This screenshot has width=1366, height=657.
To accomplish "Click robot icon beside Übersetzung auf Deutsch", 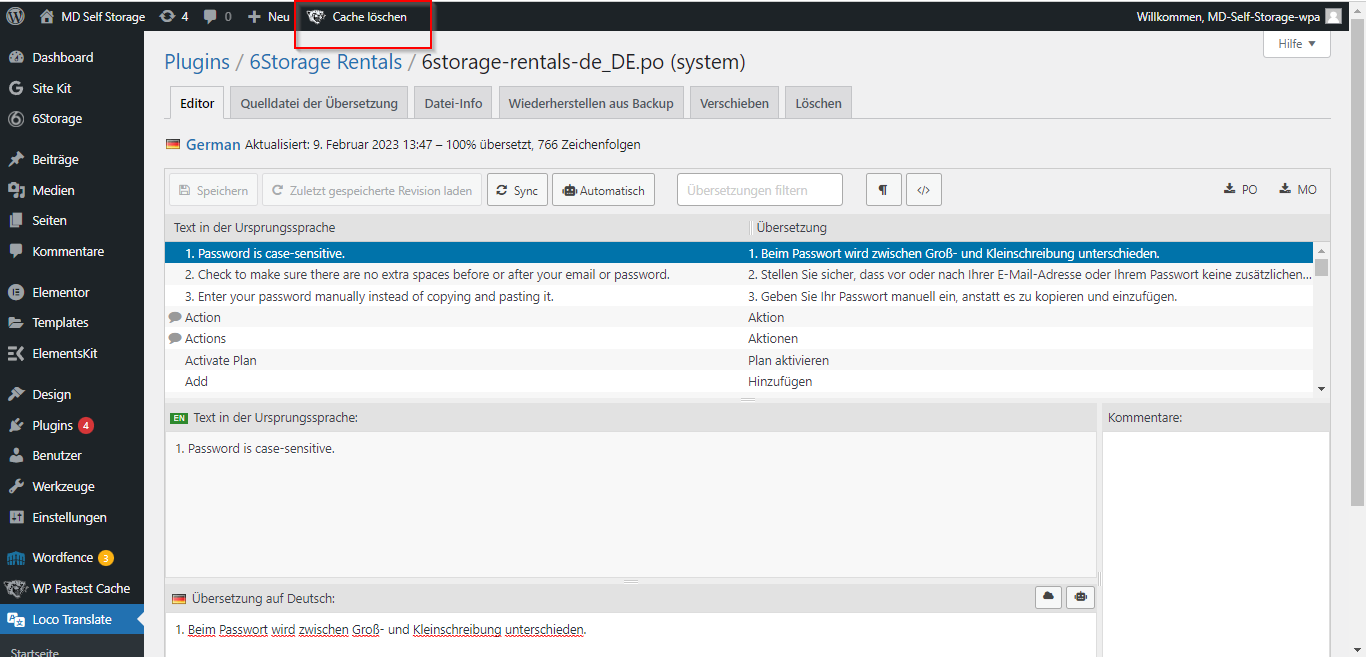I will click(x=1080, y=597).
